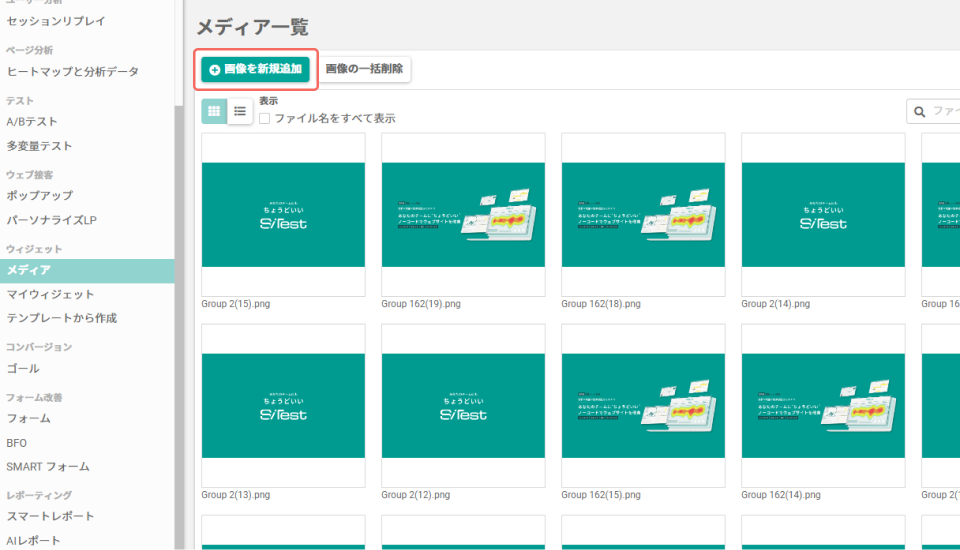Click the file search magnifier icon
Viewport: 960px width, 550px height.
click(919, 111)
